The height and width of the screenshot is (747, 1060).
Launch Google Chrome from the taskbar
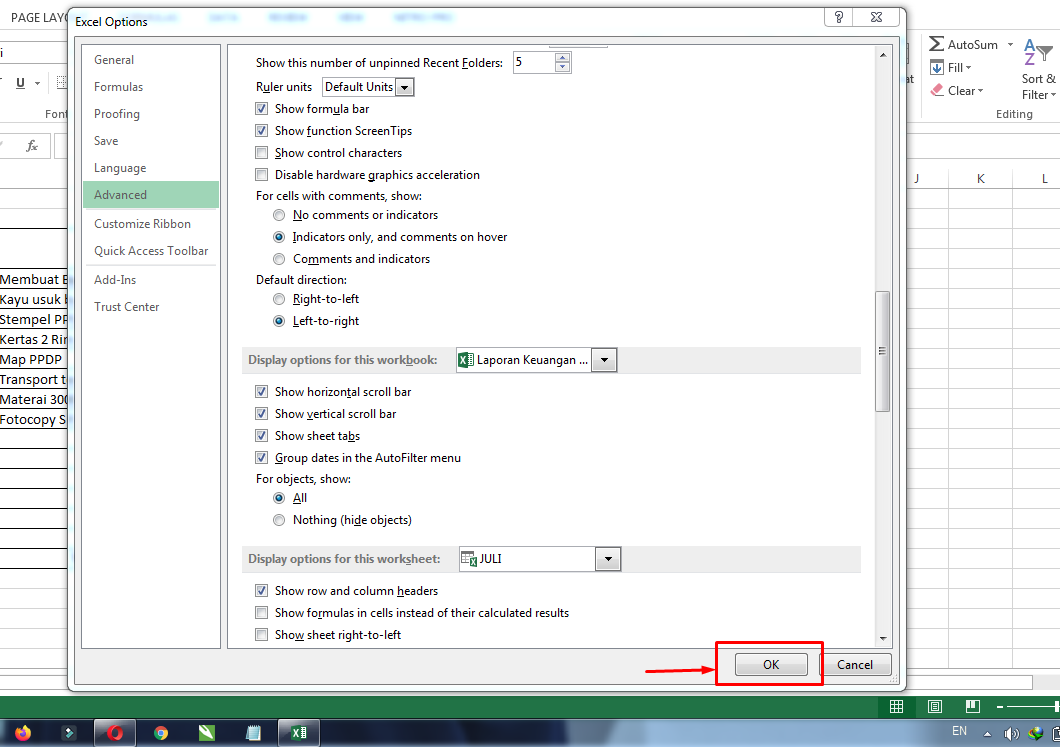point(160,732)
